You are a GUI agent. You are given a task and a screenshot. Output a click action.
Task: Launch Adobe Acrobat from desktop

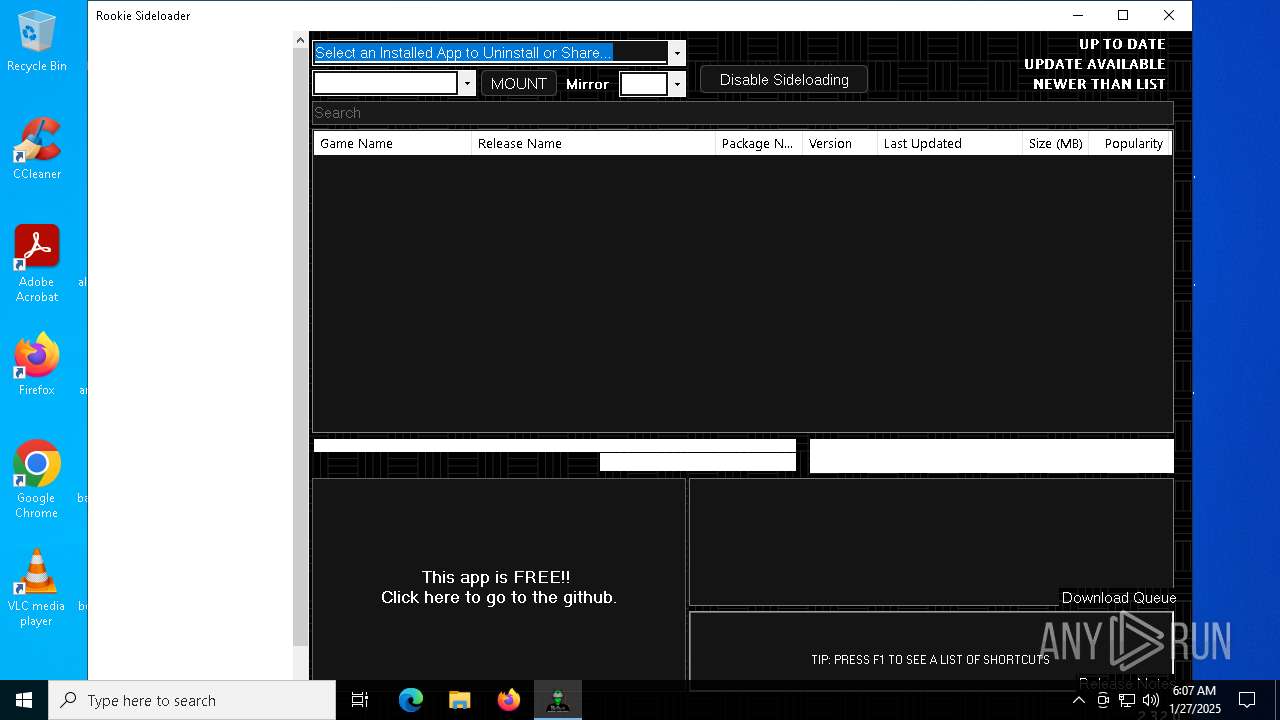36,264
